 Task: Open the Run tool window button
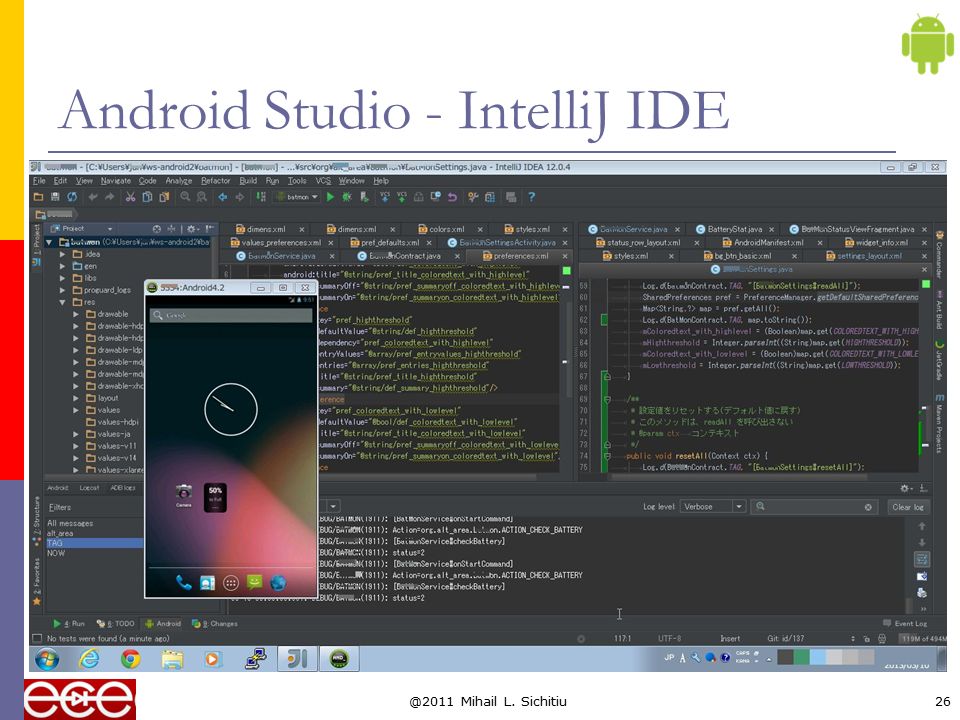tap(69, 624)
